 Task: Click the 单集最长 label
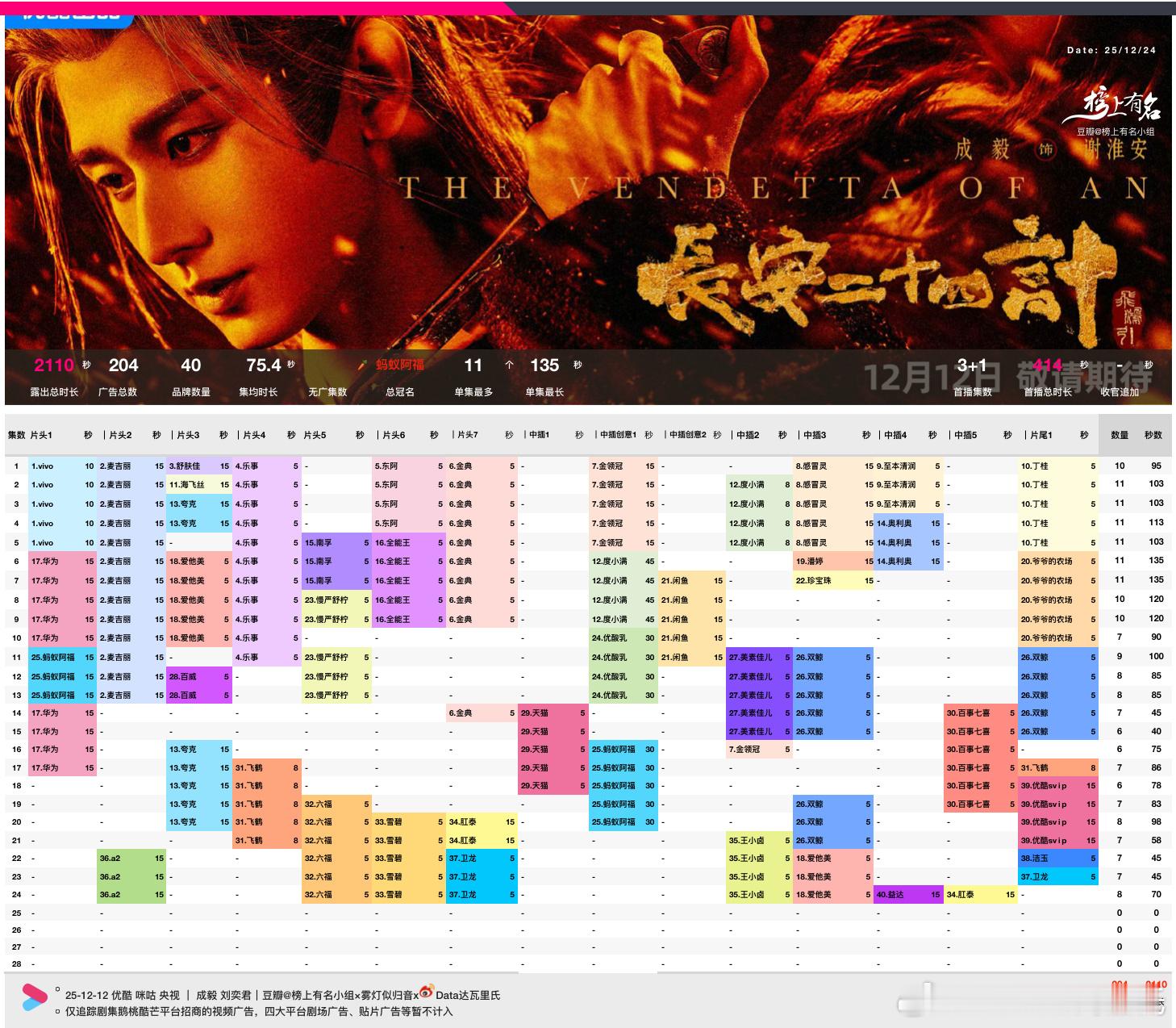coord(545,392)
